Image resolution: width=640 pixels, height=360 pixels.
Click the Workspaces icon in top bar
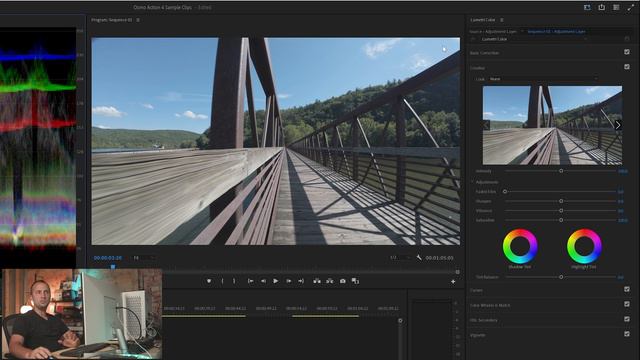coord(587,7)
